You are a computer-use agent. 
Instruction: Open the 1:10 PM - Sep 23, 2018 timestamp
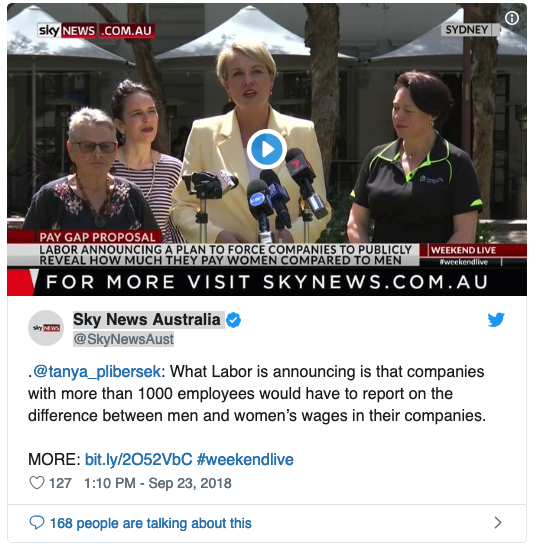tap(158, 483)
